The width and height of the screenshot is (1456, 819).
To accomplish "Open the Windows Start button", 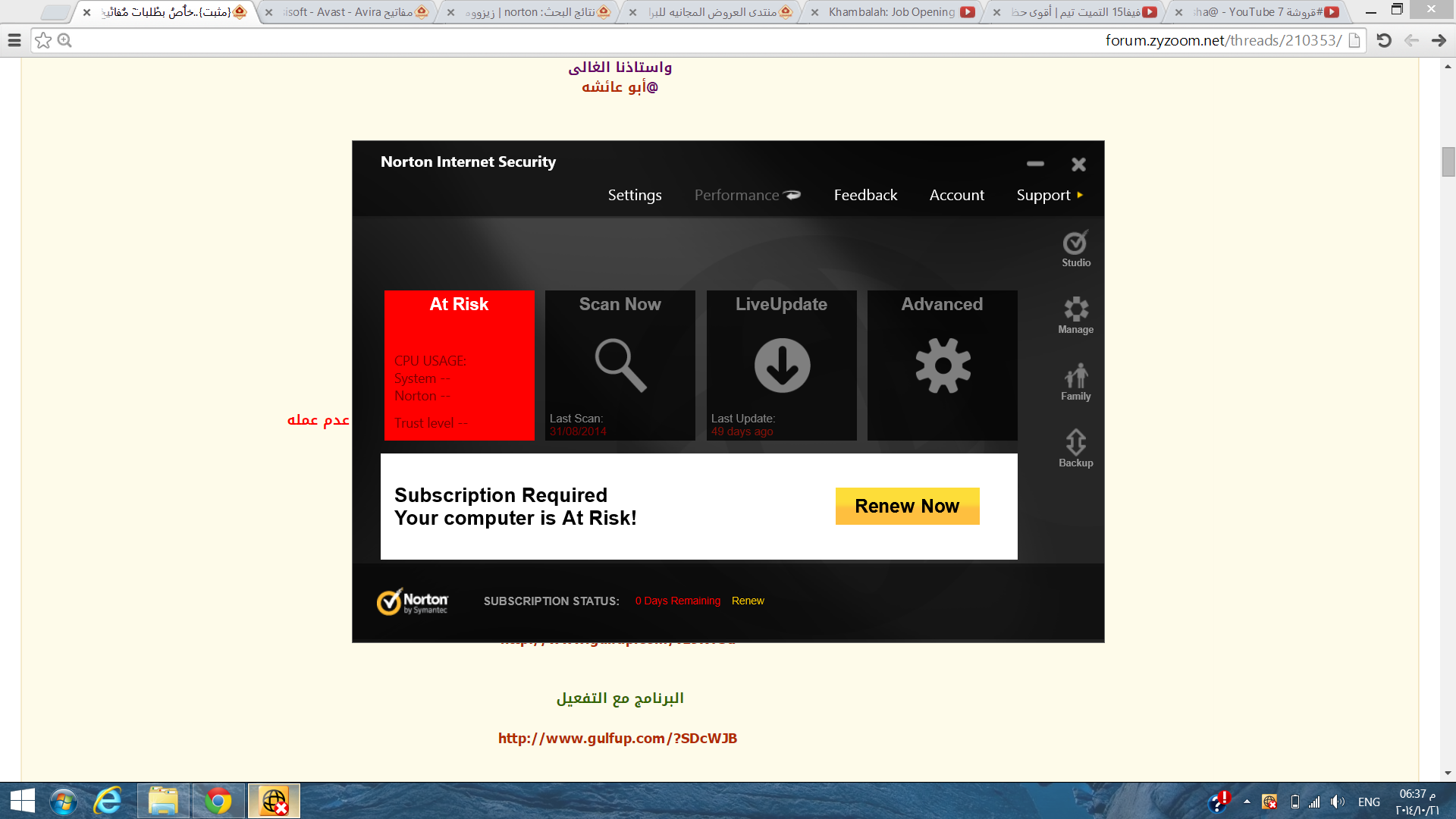I will pos(23,801).
